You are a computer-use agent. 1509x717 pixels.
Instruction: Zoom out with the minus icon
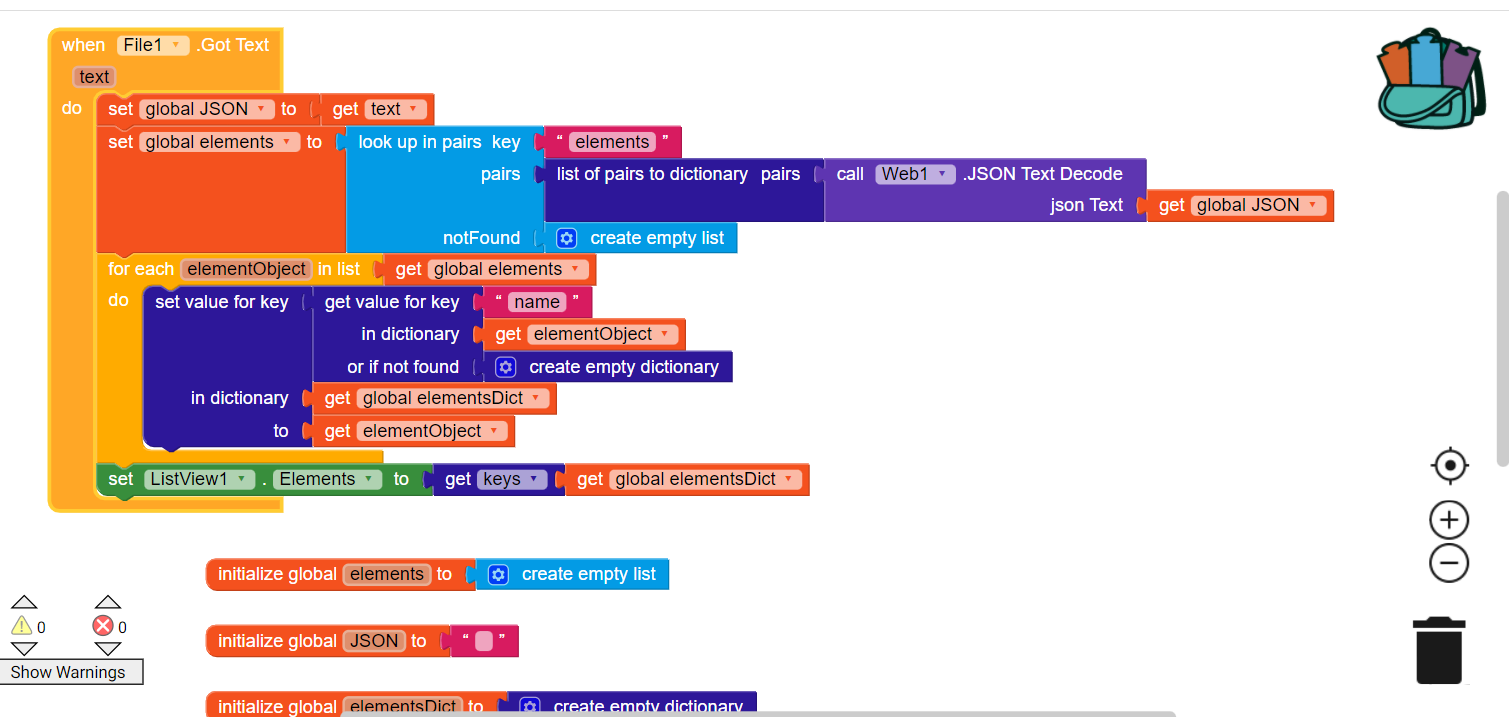(x=1449, y=562)
